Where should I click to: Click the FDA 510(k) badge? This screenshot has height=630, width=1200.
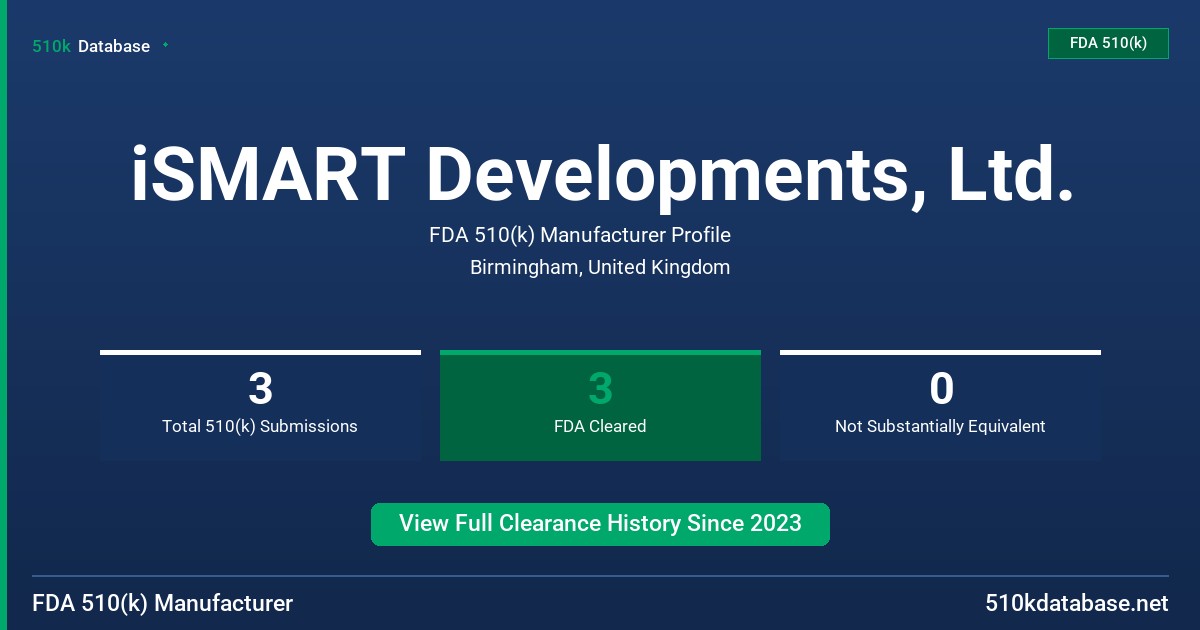(x=1108, y=43)
